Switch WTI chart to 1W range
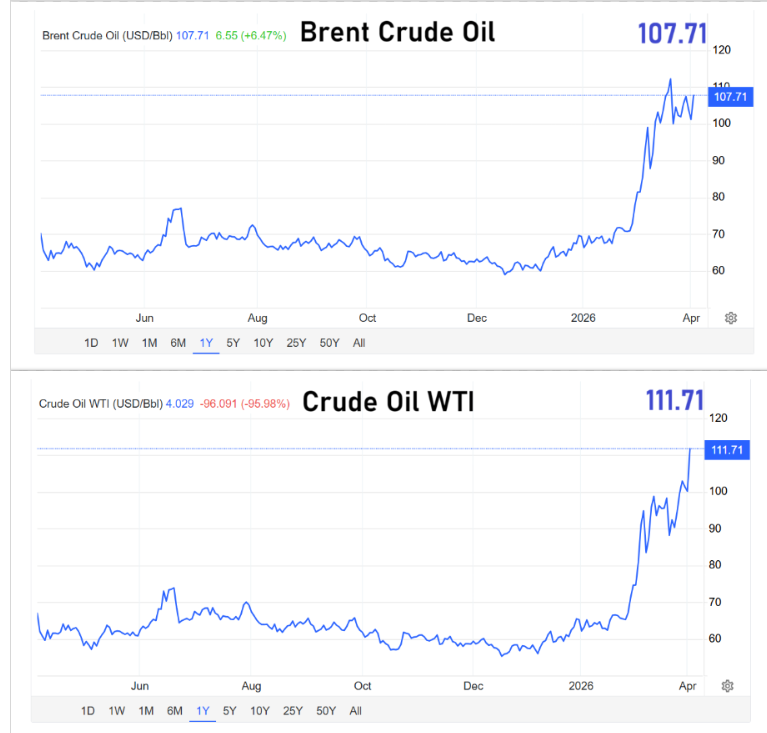Screen dimensions: 767x733 click(x=117, y=711)
